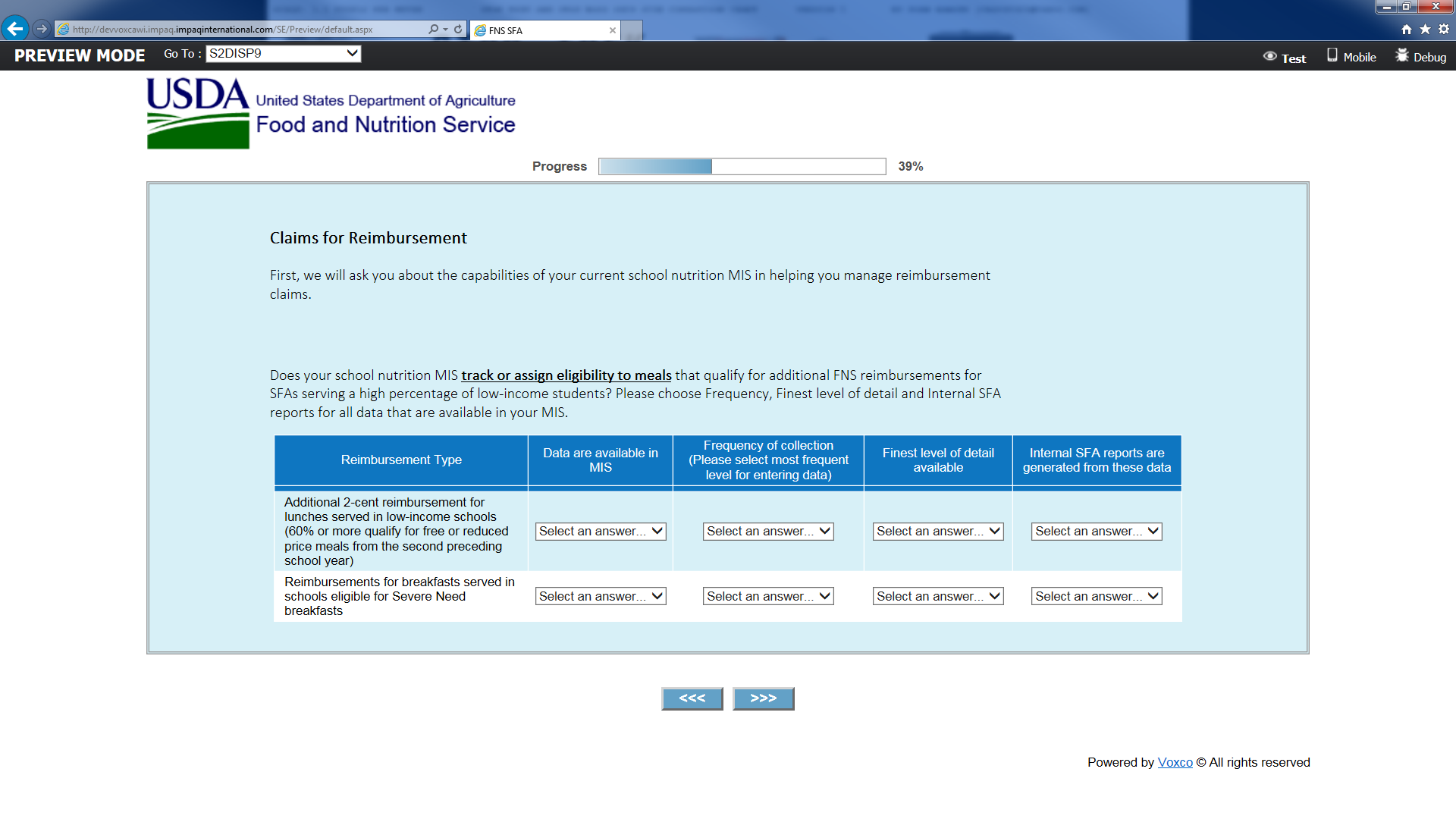This screenshot has height=819, width=1456.
Task: Open the Go To S2DISP9 dropdown
Action: pos(283,53)
